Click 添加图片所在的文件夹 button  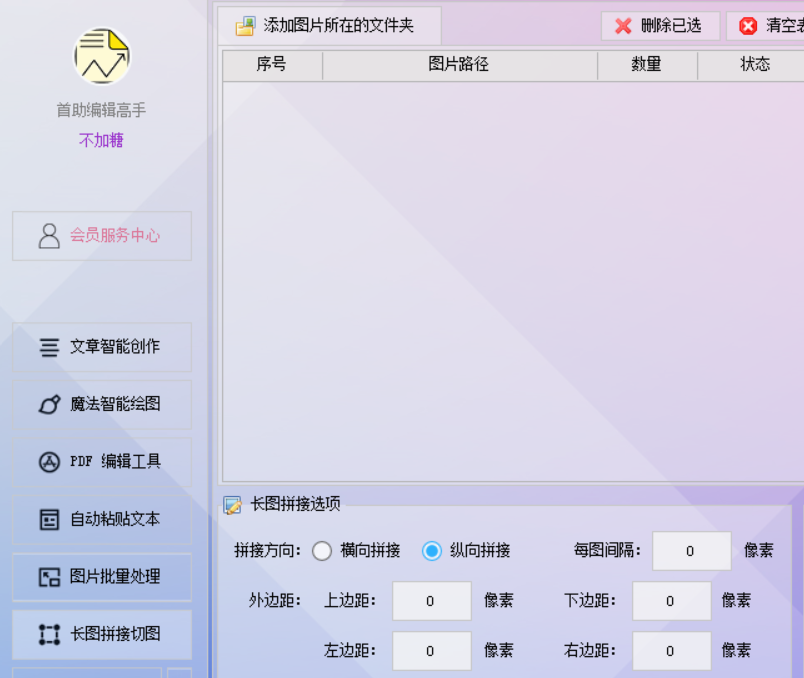click(329, 26)
